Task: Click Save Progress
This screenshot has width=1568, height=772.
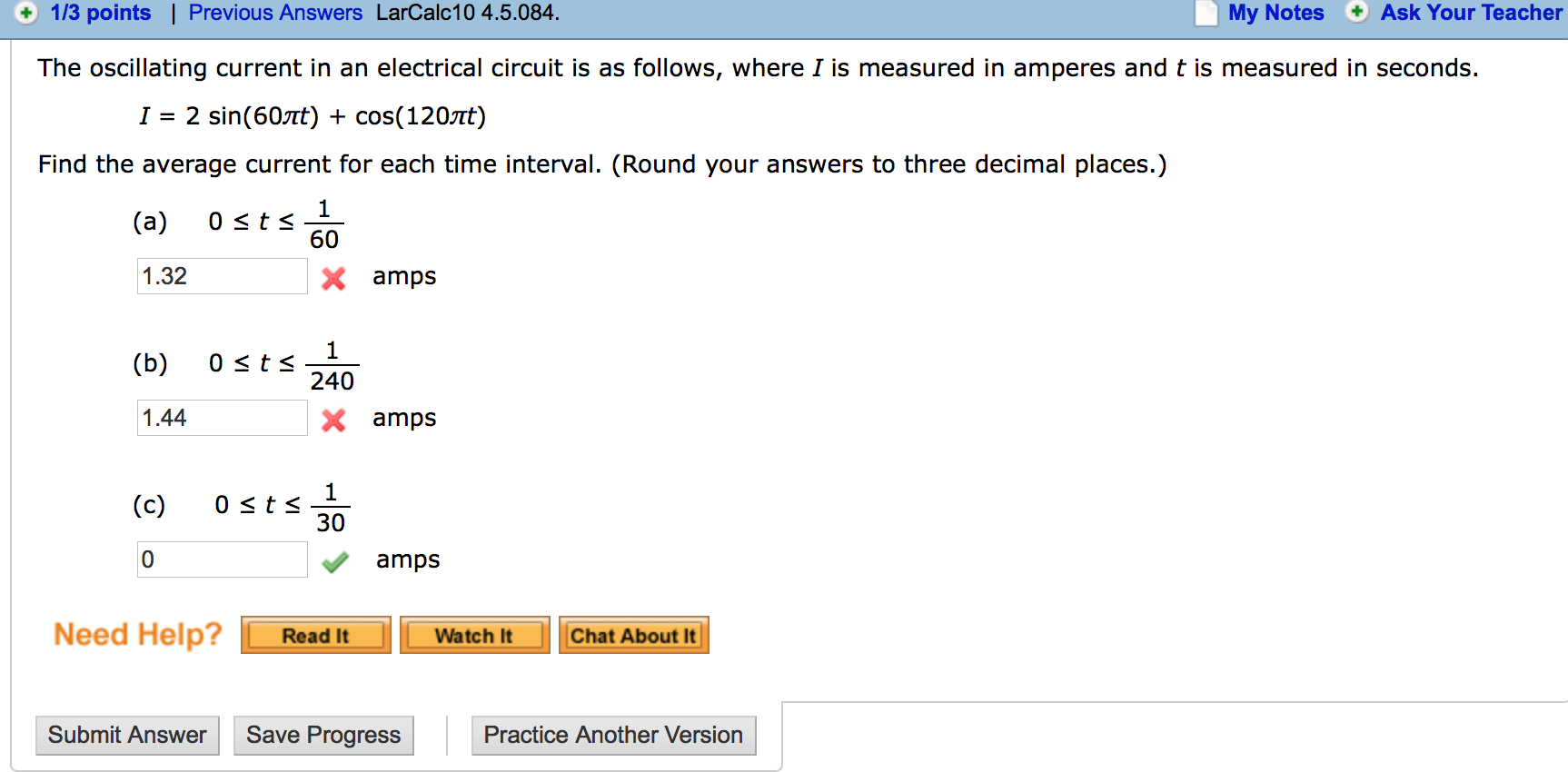Action: 323,735
